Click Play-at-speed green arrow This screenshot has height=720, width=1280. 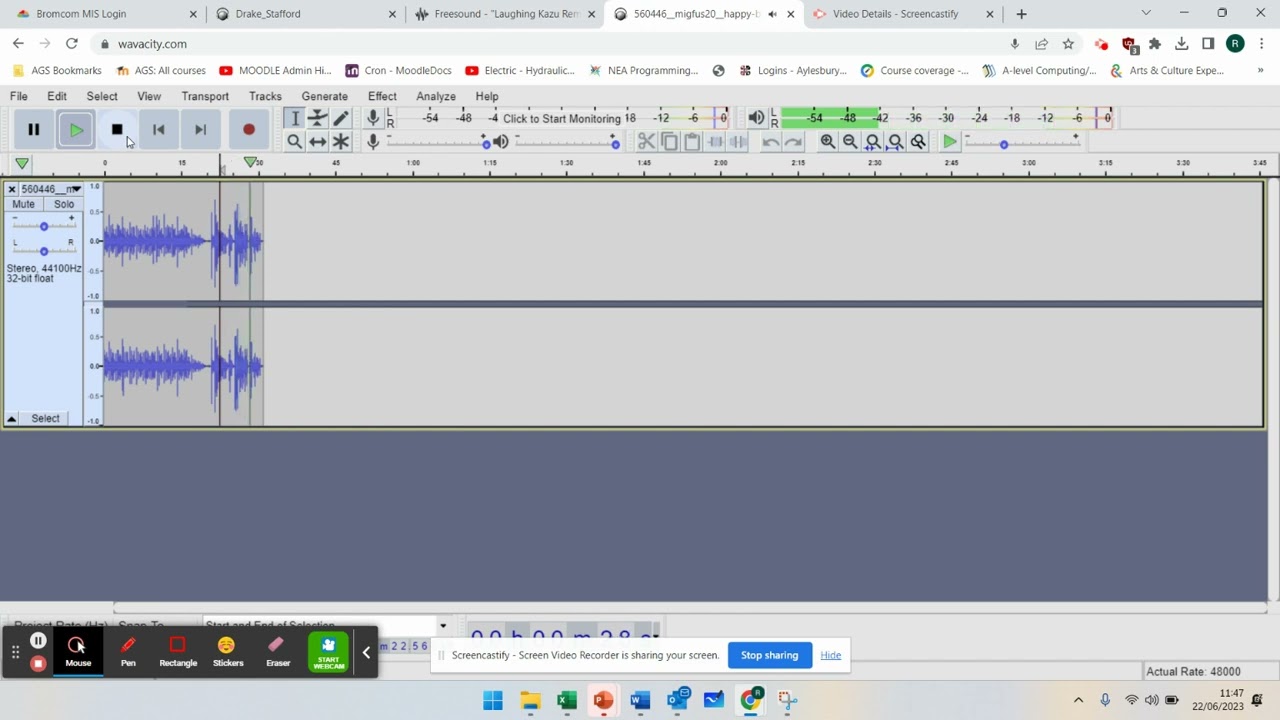point(949,142)
